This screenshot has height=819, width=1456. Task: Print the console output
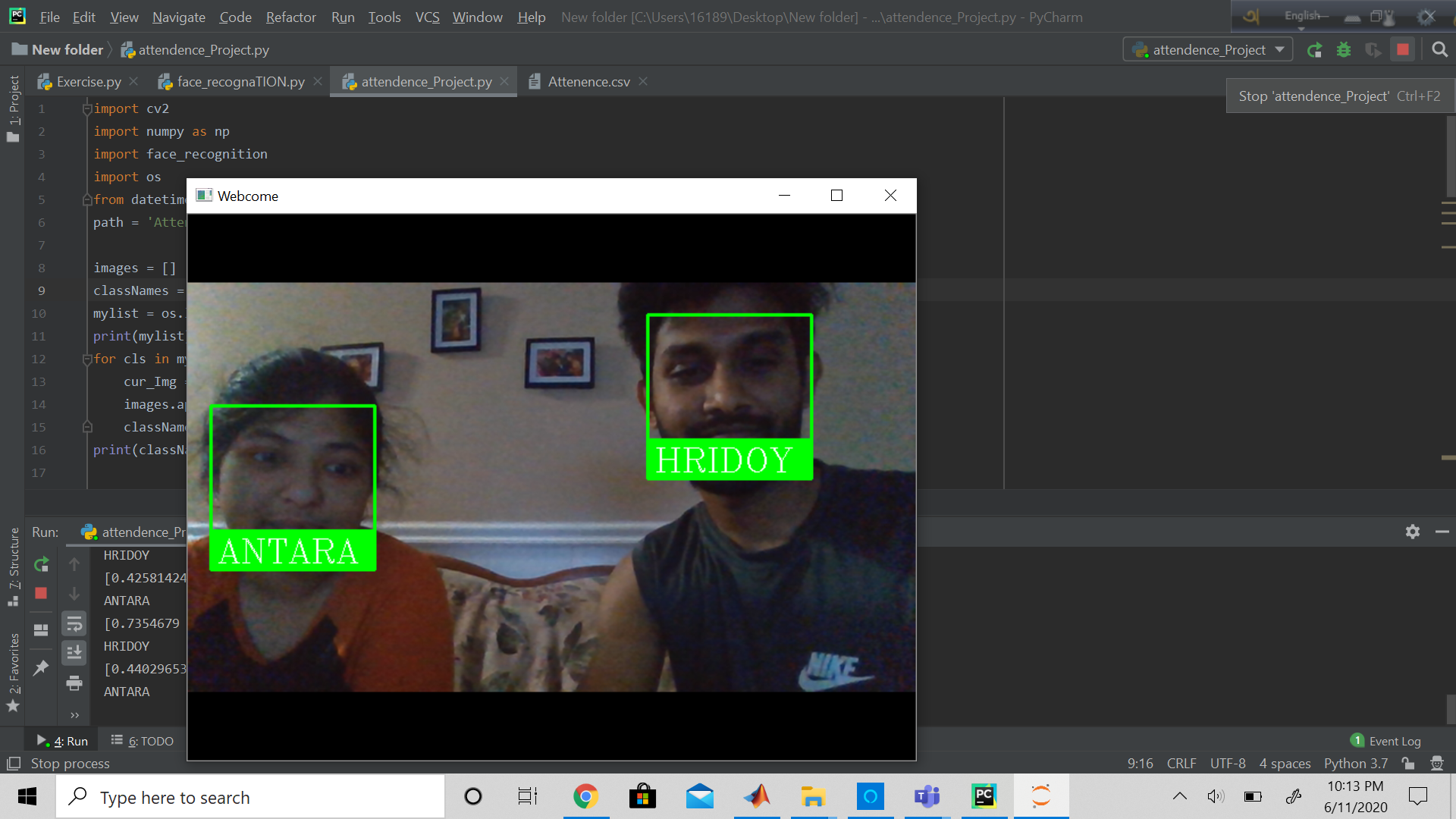[x=74, y=683]
